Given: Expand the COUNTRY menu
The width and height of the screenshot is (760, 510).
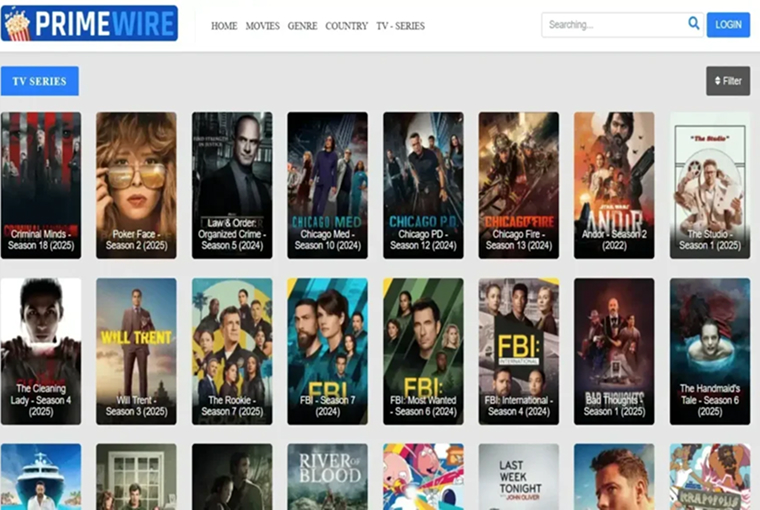Looking at the screenshot, I should pos(346,26).
